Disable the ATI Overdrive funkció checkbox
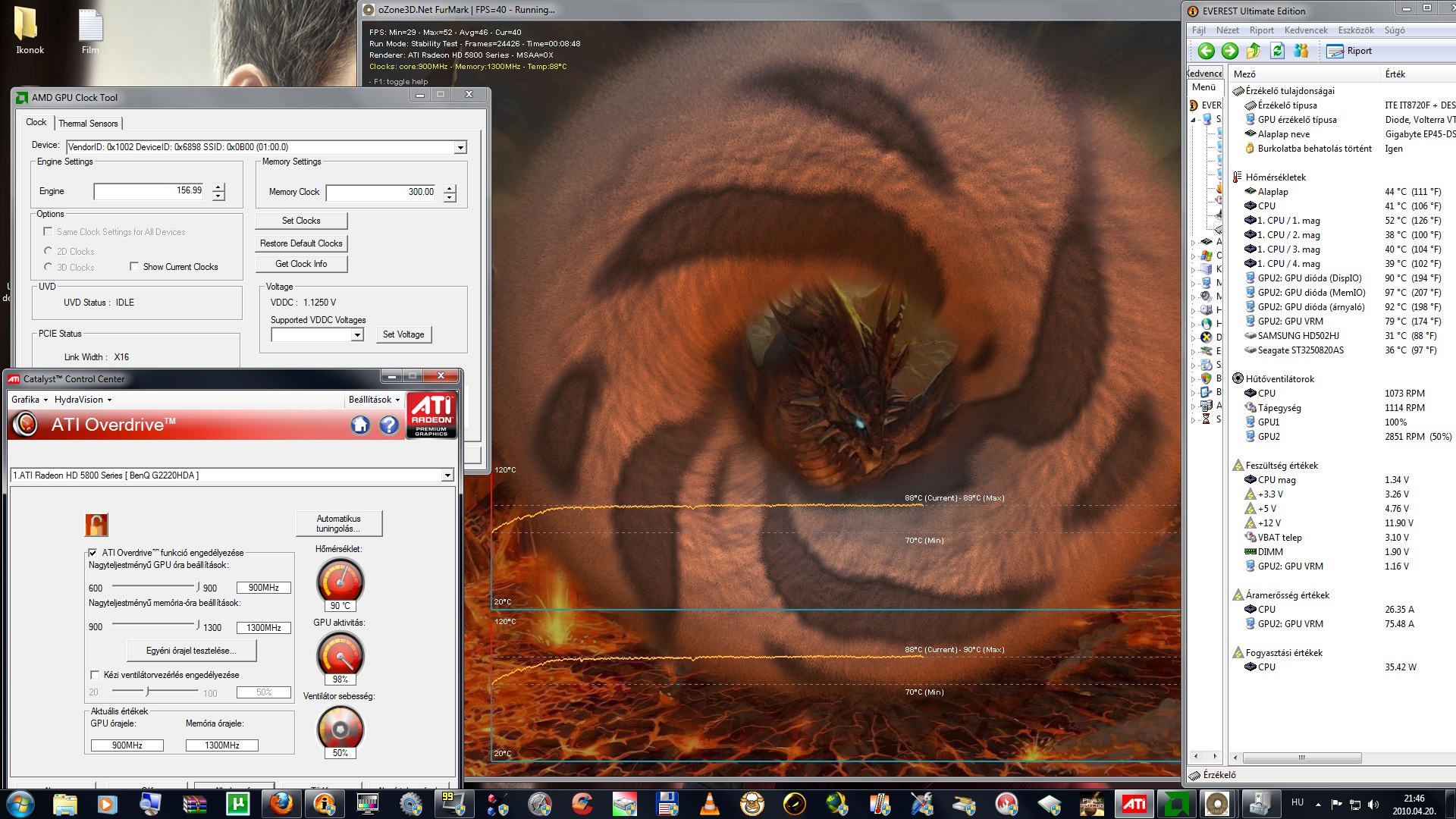Image resolution: width=1456 pixels, height=819 pixels. click(x=93, y=553)
